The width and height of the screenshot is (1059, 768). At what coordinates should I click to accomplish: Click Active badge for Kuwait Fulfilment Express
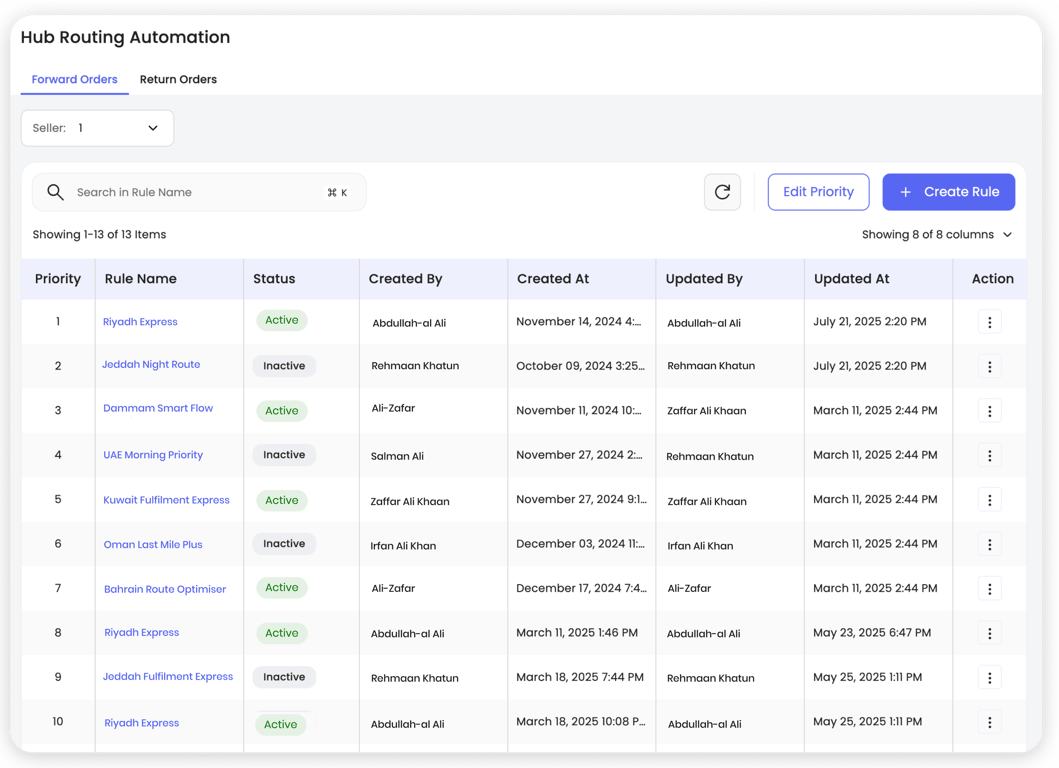pyautogui.click(x=282, y=501)
